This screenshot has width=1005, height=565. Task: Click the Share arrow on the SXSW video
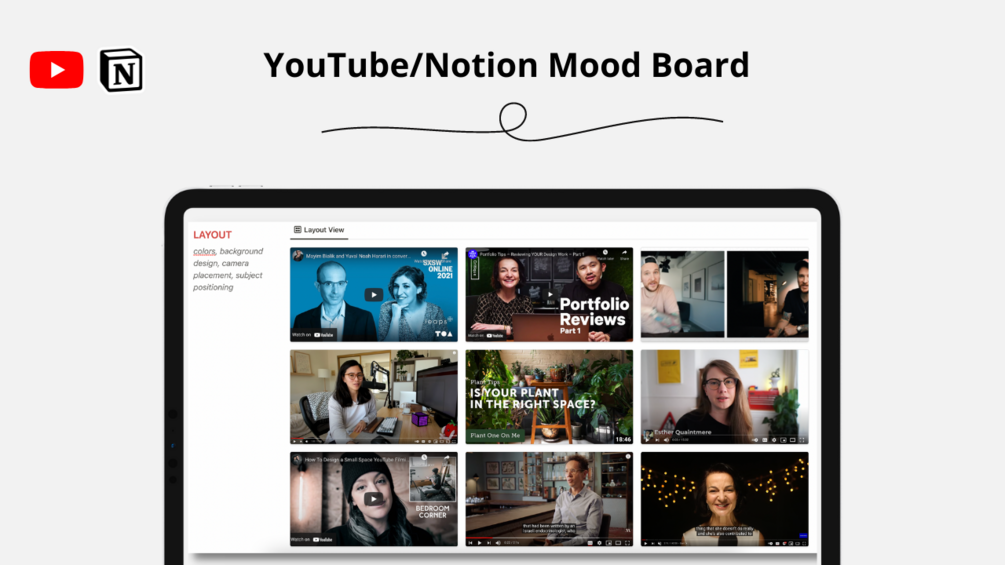(x=445, y=255)
